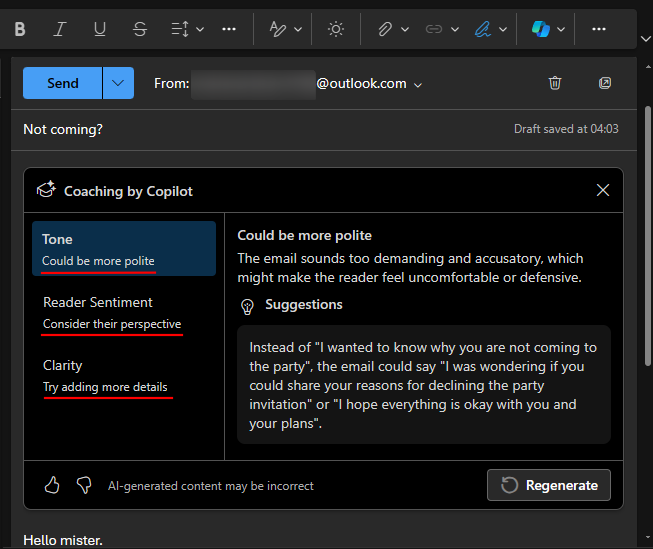This screenshot has width=653, height=549.
Task: Click the vertical scrollbar thumb
Action: (648, 236)
